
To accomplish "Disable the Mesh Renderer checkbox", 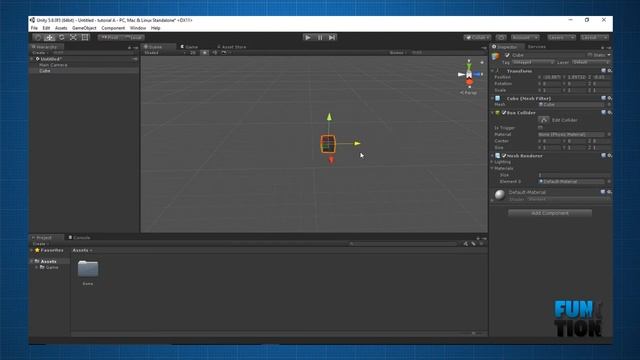I will (x=504, y=156).
